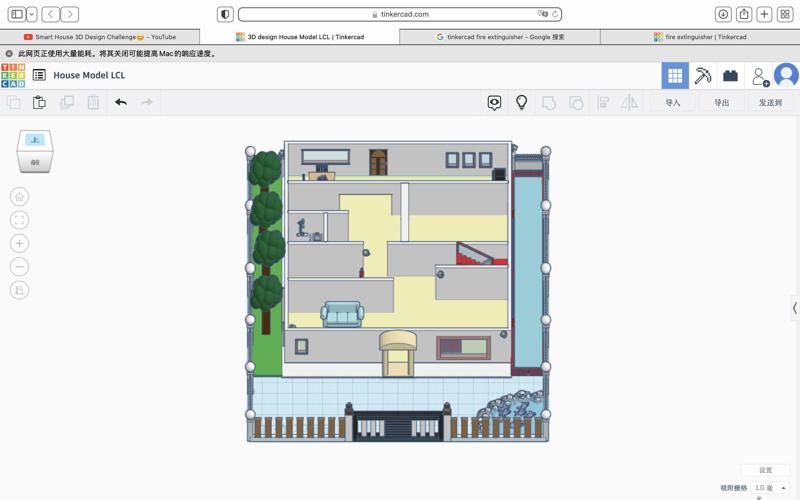Open the profile avatar menu
Screen dimensions: 800x500
[786, 76]
